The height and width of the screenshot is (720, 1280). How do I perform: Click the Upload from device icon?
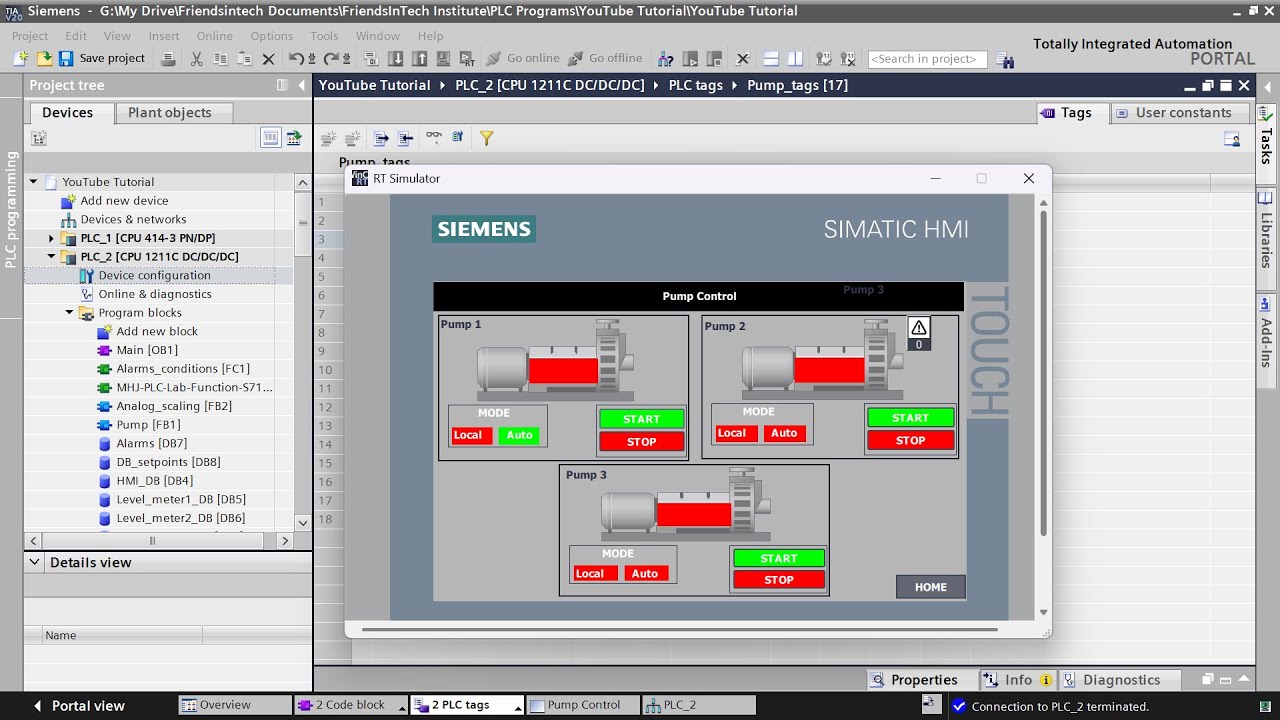(x=419, y=59)
